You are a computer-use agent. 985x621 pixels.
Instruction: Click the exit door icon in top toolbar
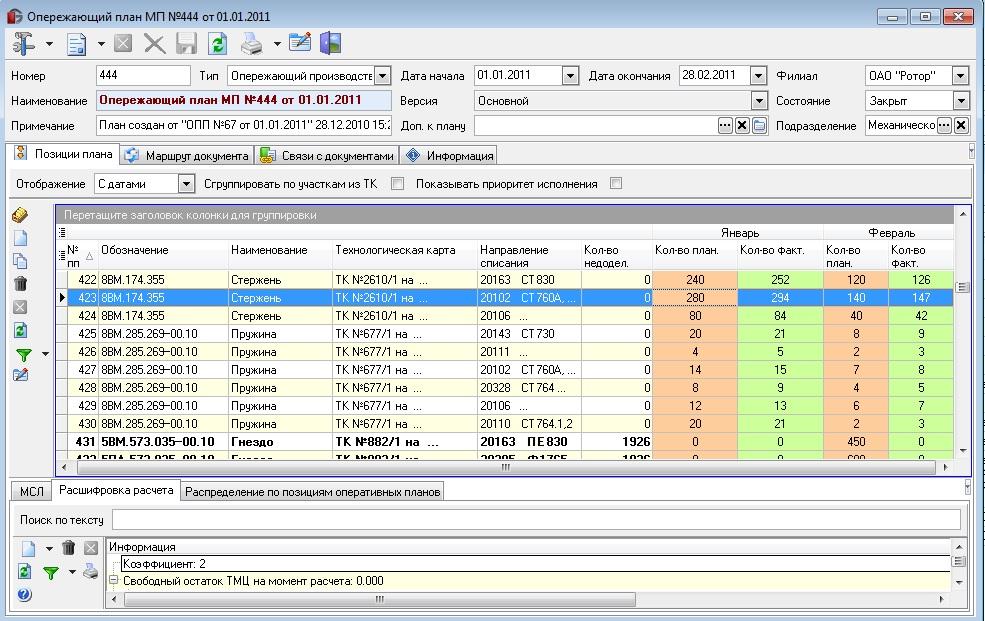coord(330,43)
